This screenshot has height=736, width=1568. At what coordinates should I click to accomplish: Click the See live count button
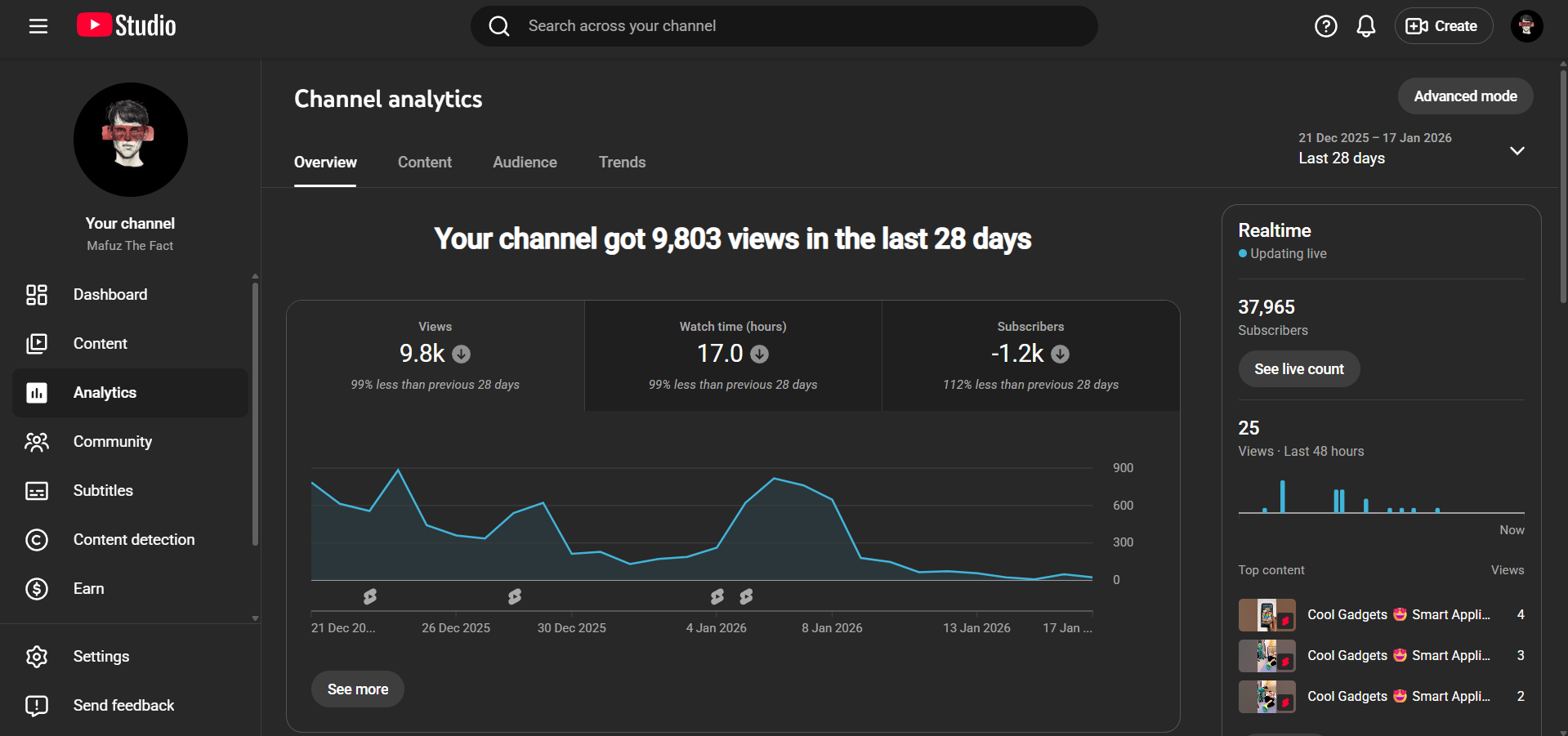[x=1298, y=369]
